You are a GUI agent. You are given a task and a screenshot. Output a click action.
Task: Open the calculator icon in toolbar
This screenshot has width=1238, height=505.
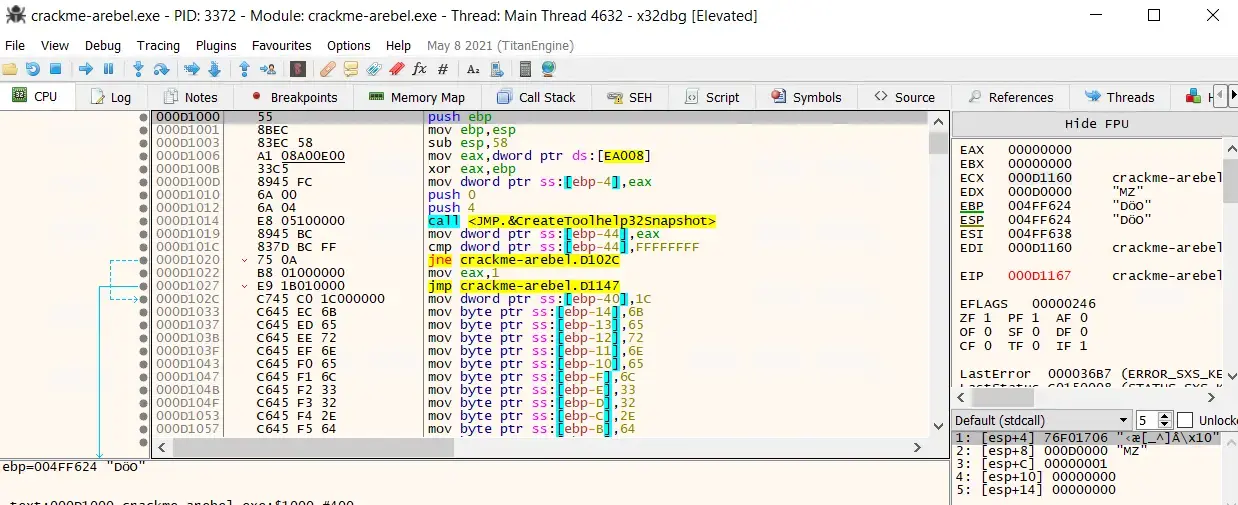(x=525, y=69)
